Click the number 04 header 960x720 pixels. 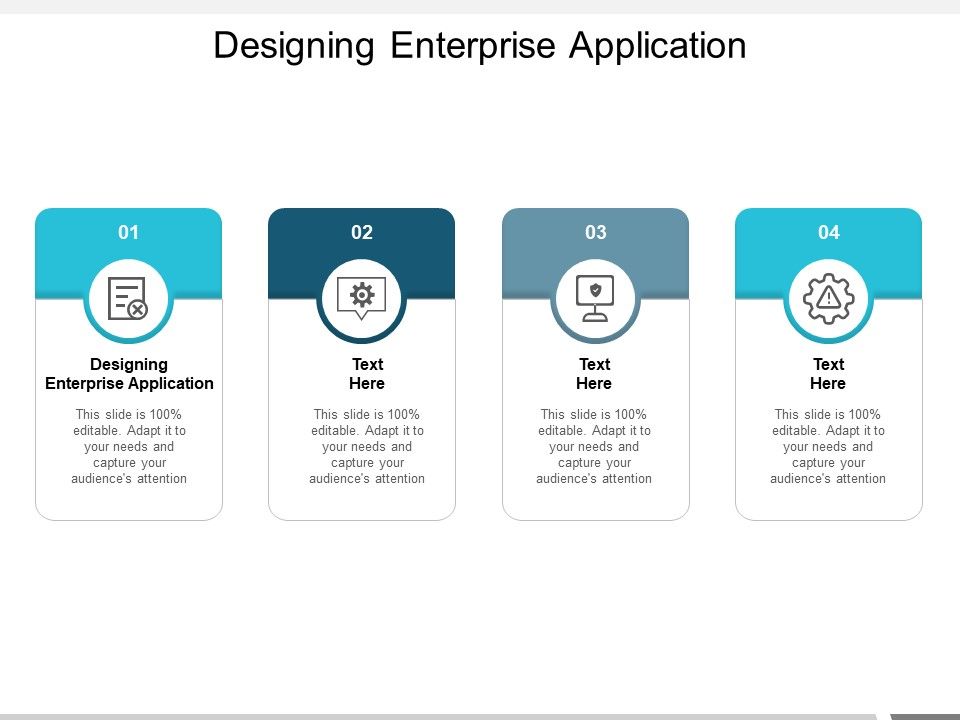[829, 232]
